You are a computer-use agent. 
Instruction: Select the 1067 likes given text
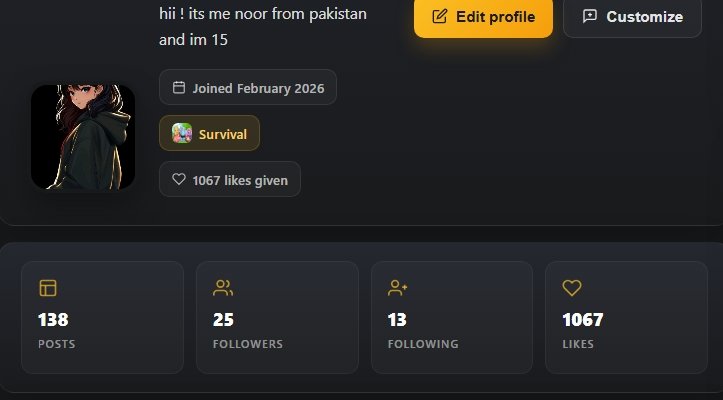tap(240, 180)
